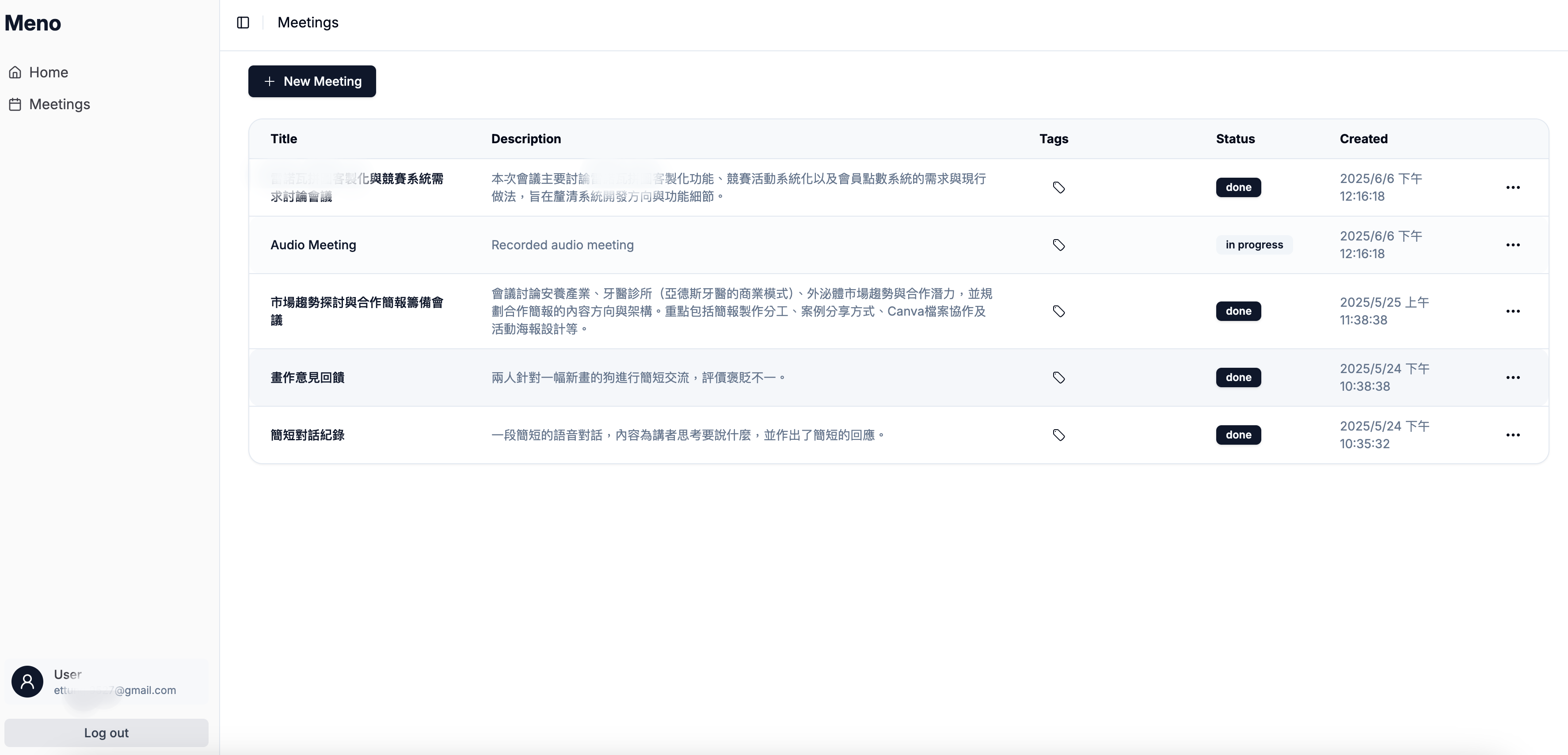Click done badge in the 求討論會議 row
The image size is (1568, 755).
coord(1238,187)
